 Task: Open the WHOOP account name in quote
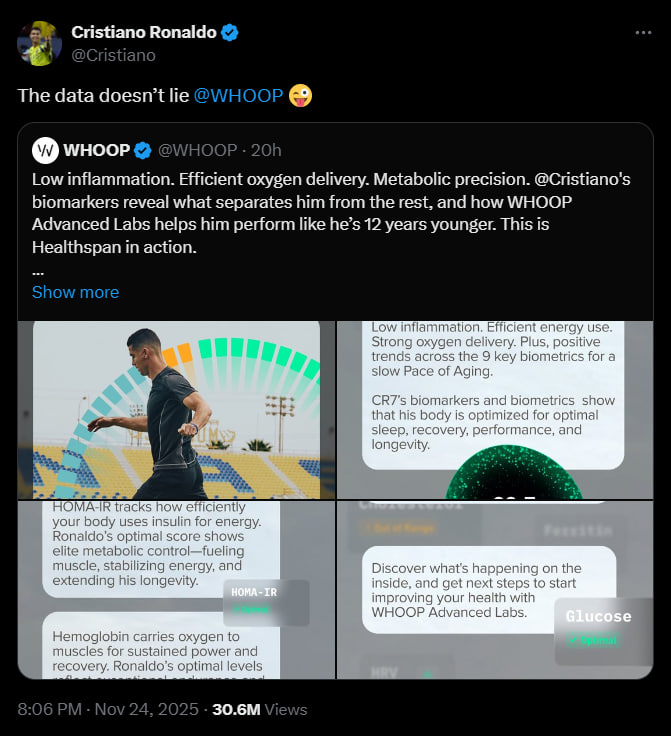pos(96,150)
